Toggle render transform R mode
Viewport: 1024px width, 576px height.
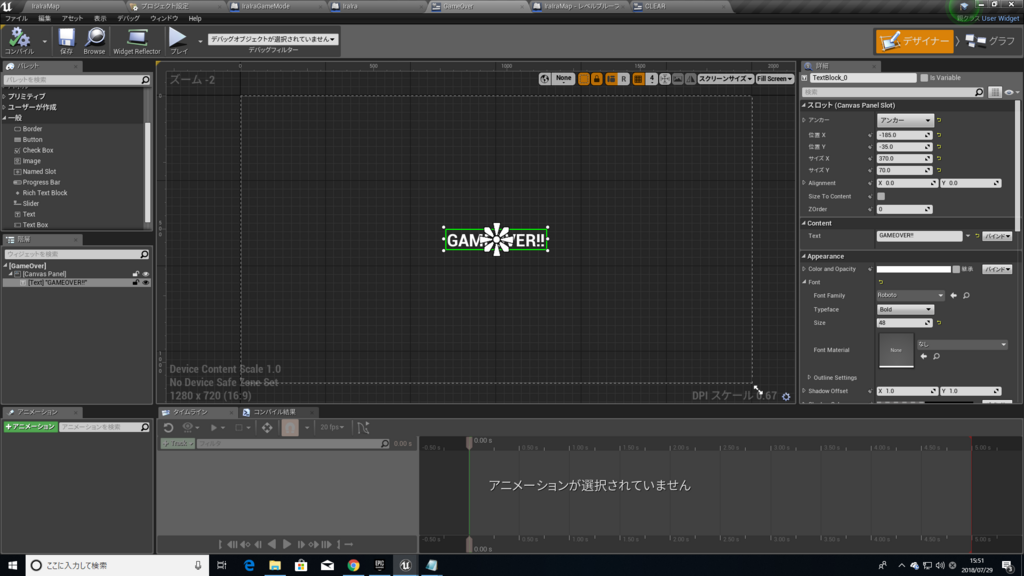click(x=624, y=78)
